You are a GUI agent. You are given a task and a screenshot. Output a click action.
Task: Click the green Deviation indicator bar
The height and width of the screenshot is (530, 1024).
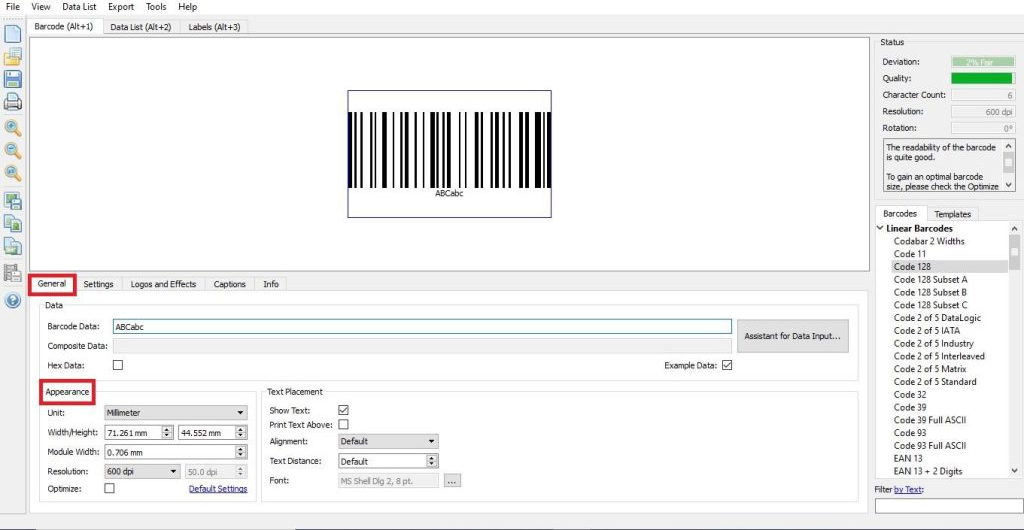[982, 62]
